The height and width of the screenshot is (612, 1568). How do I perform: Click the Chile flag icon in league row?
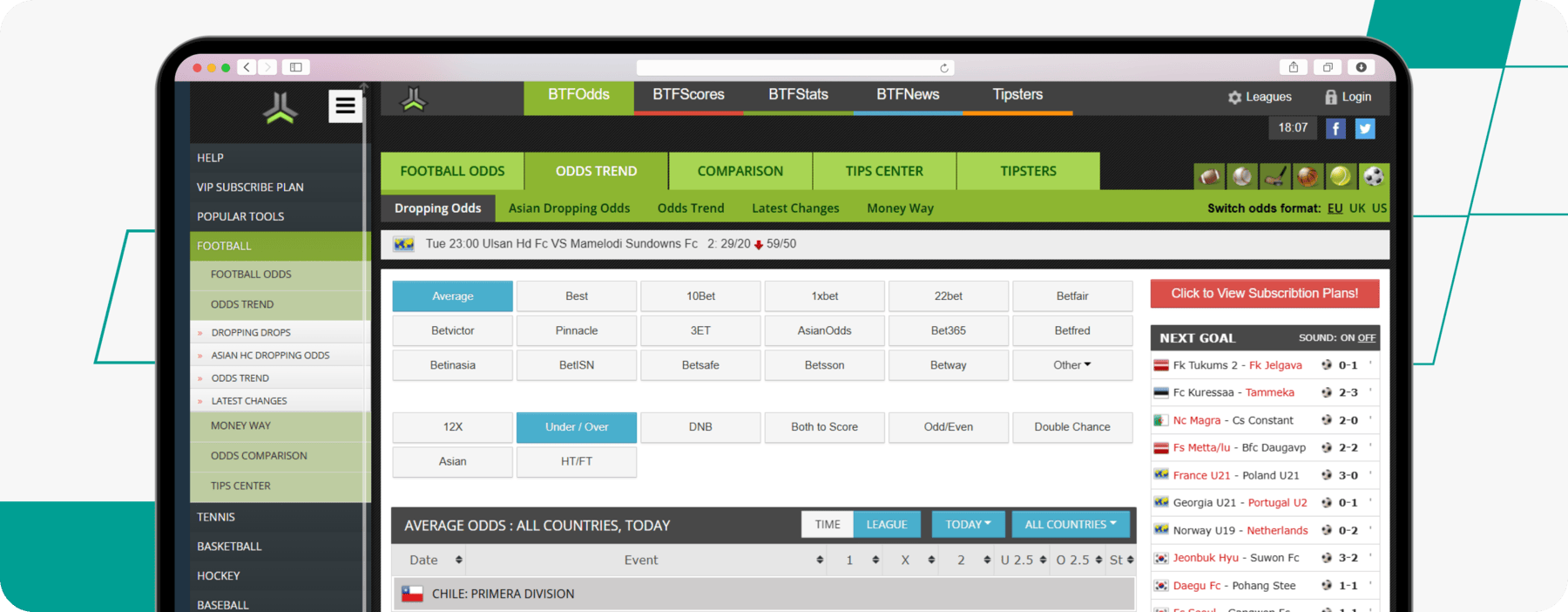click(x=412, y=594)
